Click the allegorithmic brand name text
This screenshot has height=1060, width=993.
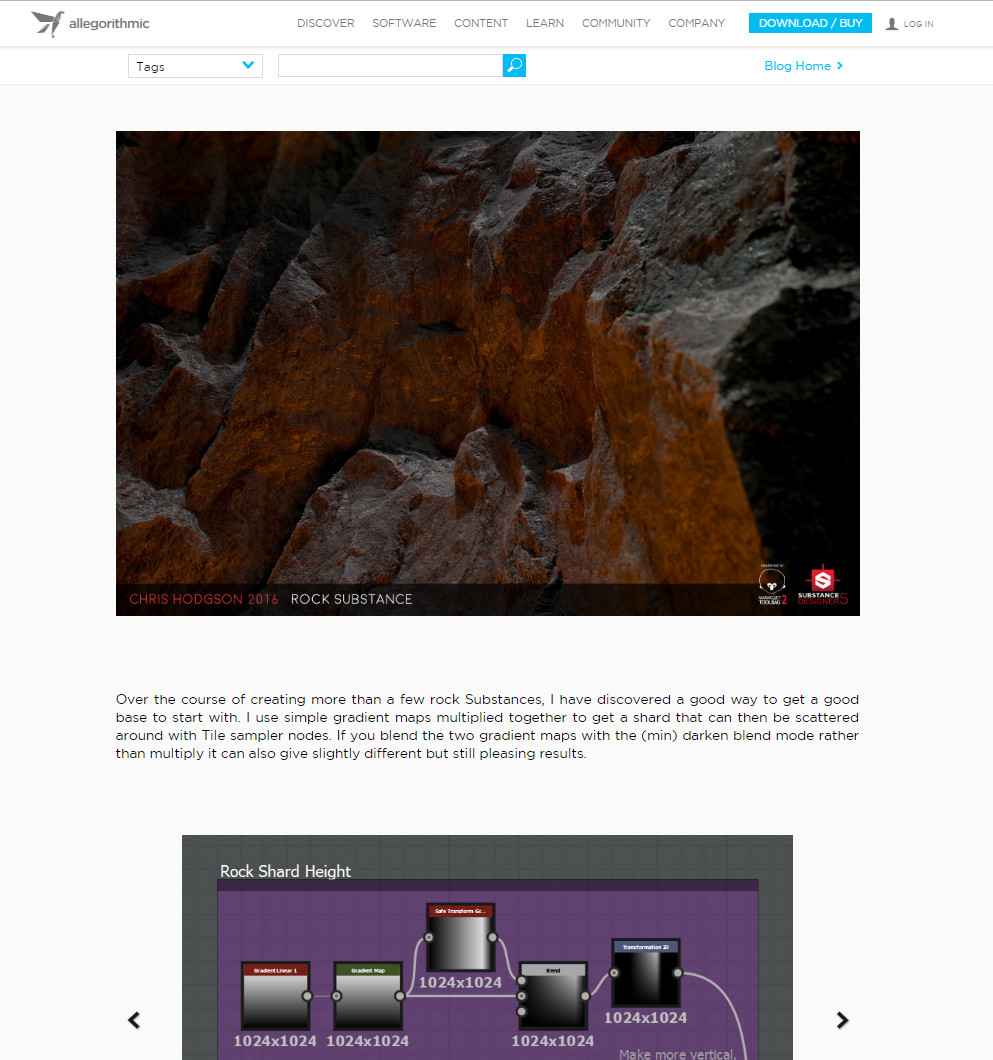pyautogui.click(x=109, y=24)
